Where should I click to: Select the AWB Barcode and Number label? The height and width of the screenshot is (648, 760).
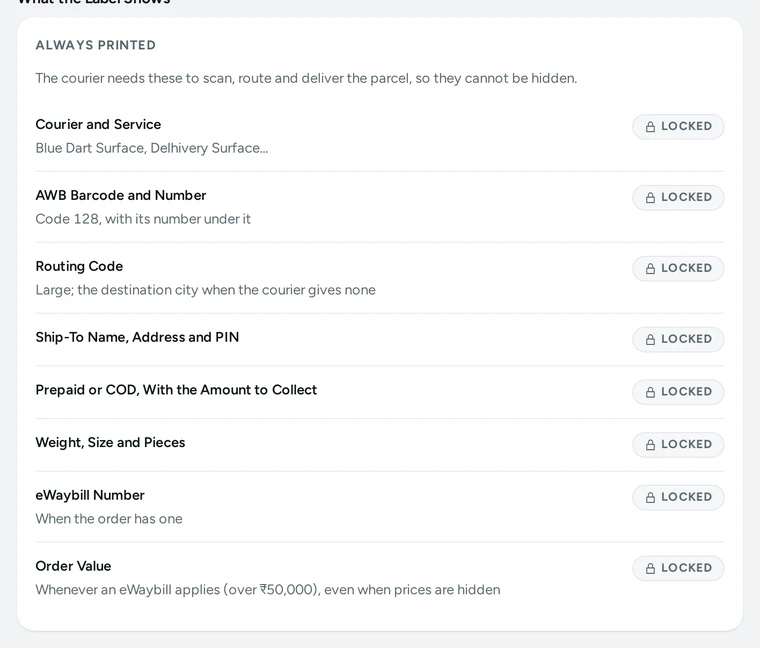coord(121,195)
